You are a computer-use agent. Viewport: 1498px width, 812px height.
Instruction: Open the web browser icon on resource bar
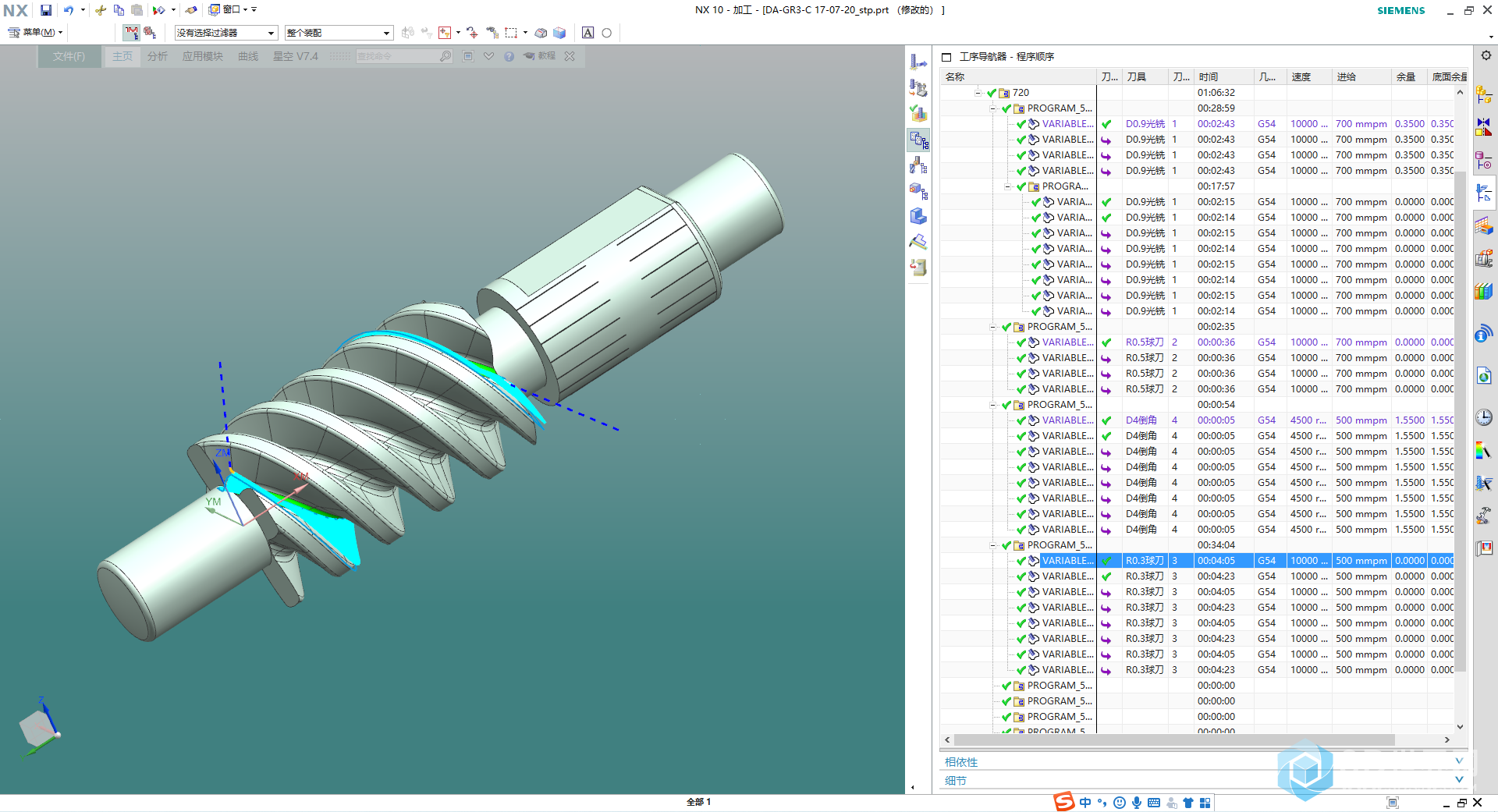pos(1484,376)
